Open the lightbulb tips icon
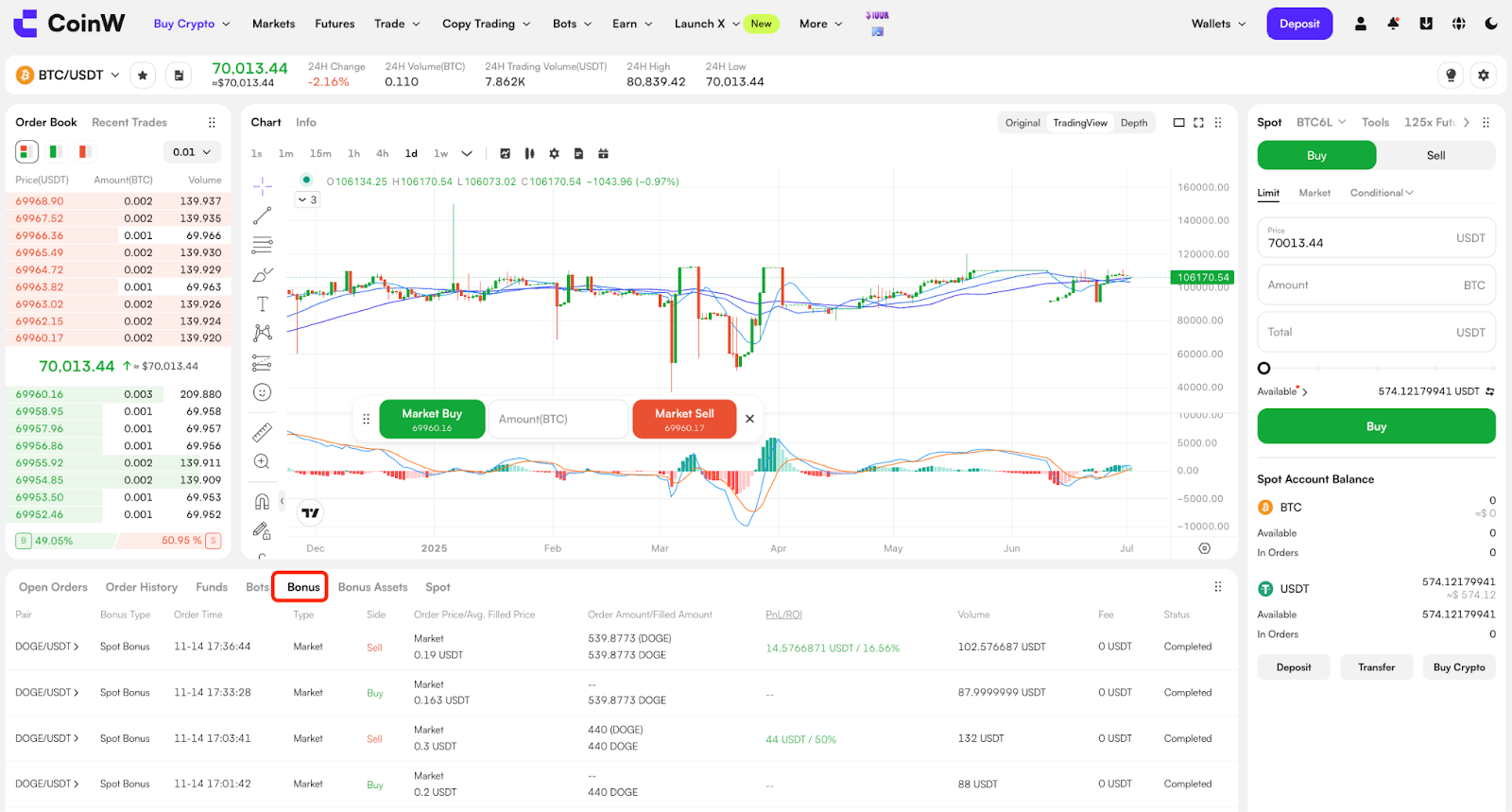The width and height of the screenshot is (1512, 812). (x=1451, y=75)
